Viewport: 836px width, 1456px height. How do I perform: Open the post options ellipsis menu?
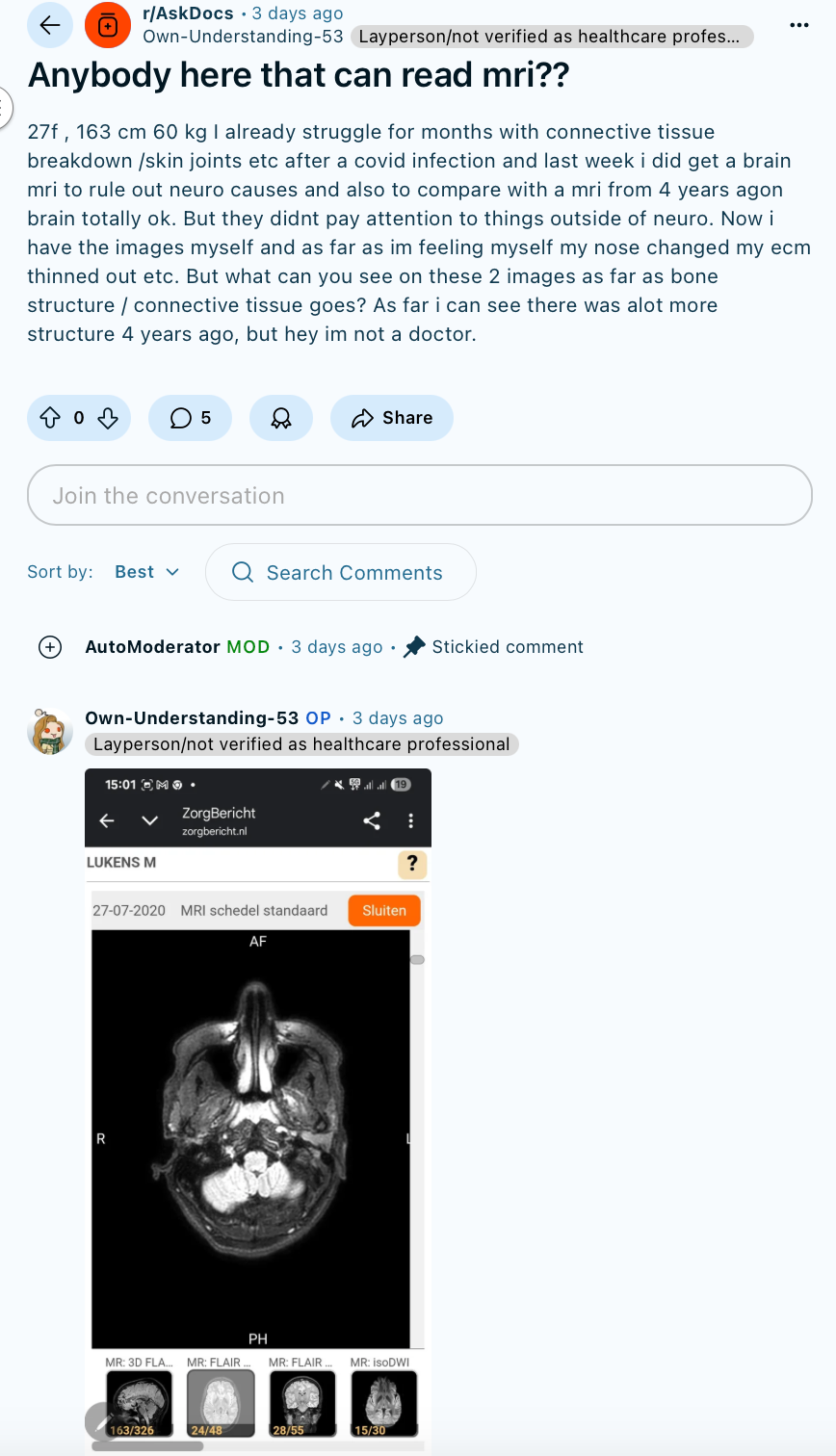pyautogui.click(x=798, y=25)
